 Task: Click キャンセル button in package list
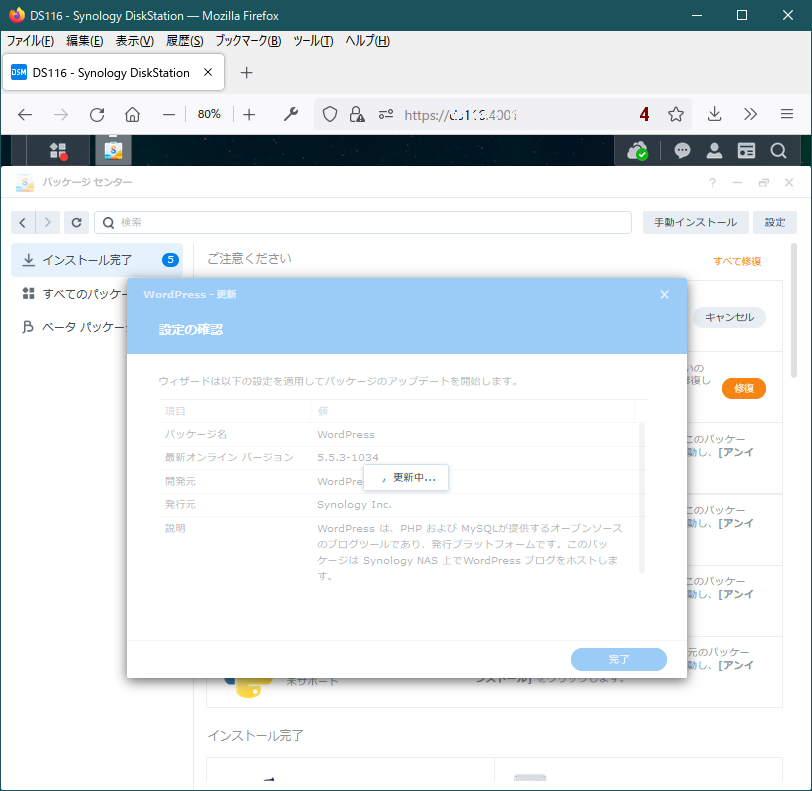coord(729,317)
